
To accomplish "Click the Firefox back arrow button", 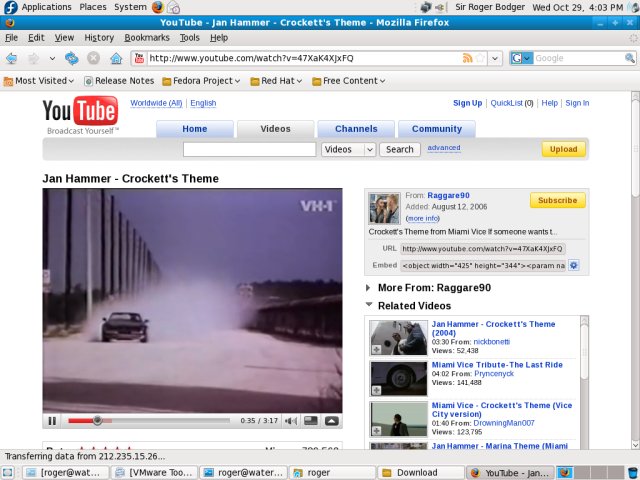I will click(11, 58).
